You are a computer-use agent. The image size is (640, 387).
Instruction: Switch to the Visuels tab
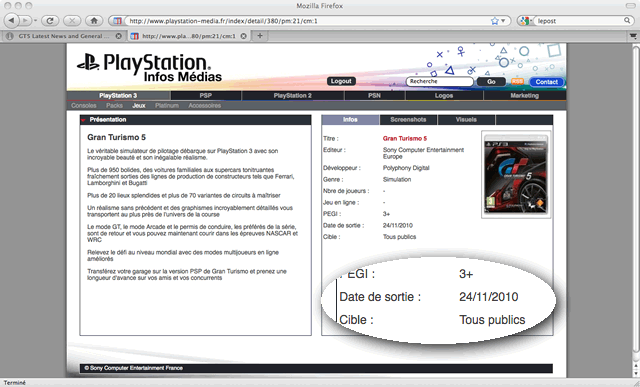pos(466,120)
